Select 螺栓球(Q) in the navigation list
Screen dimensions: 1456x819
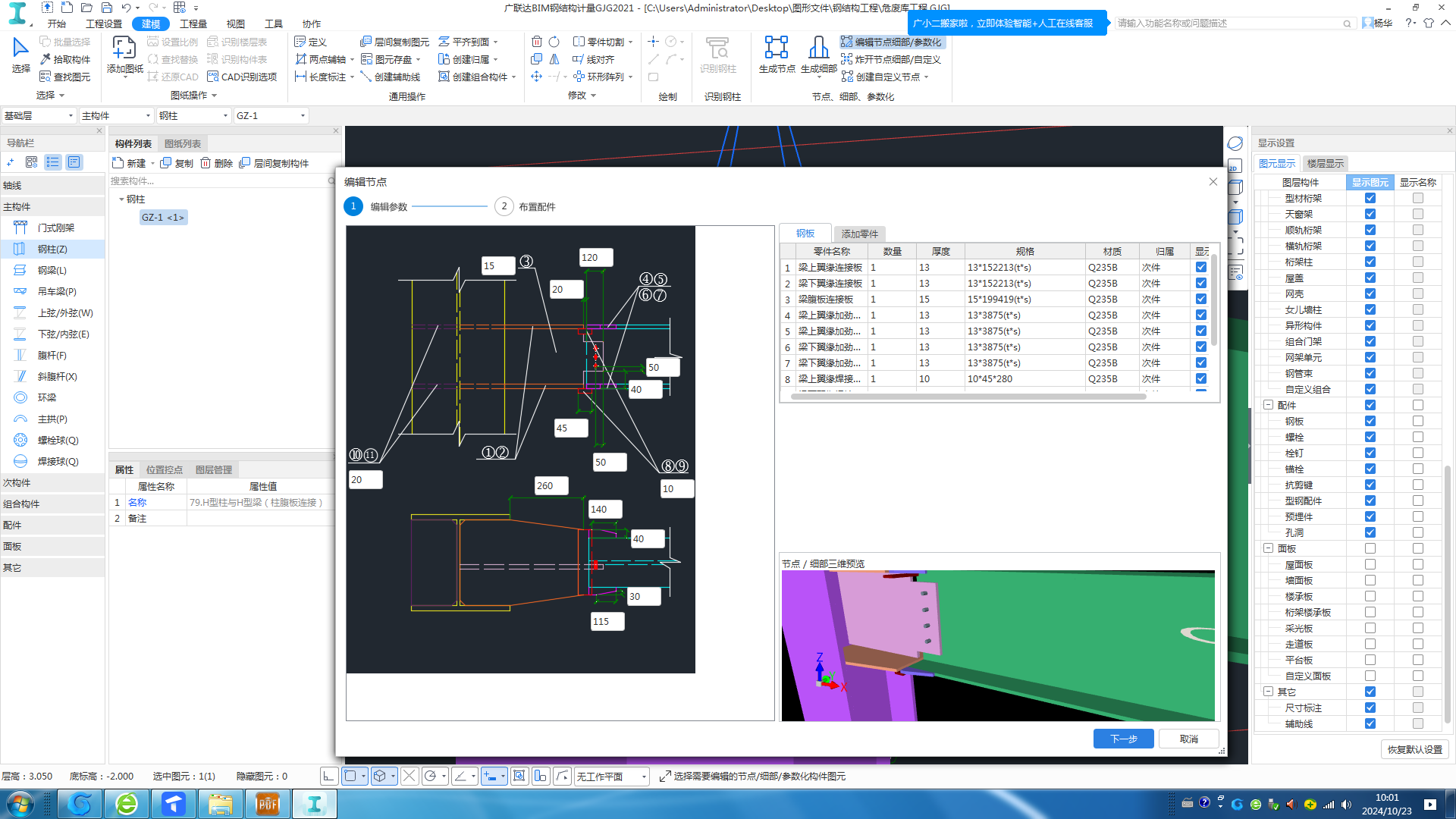tap(52, 440)
